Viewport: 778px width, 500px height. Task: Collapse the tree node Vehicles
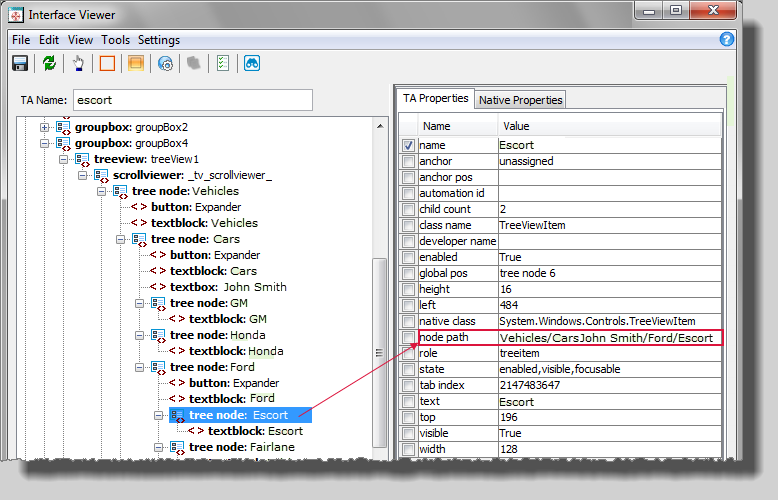pos(101,191)
